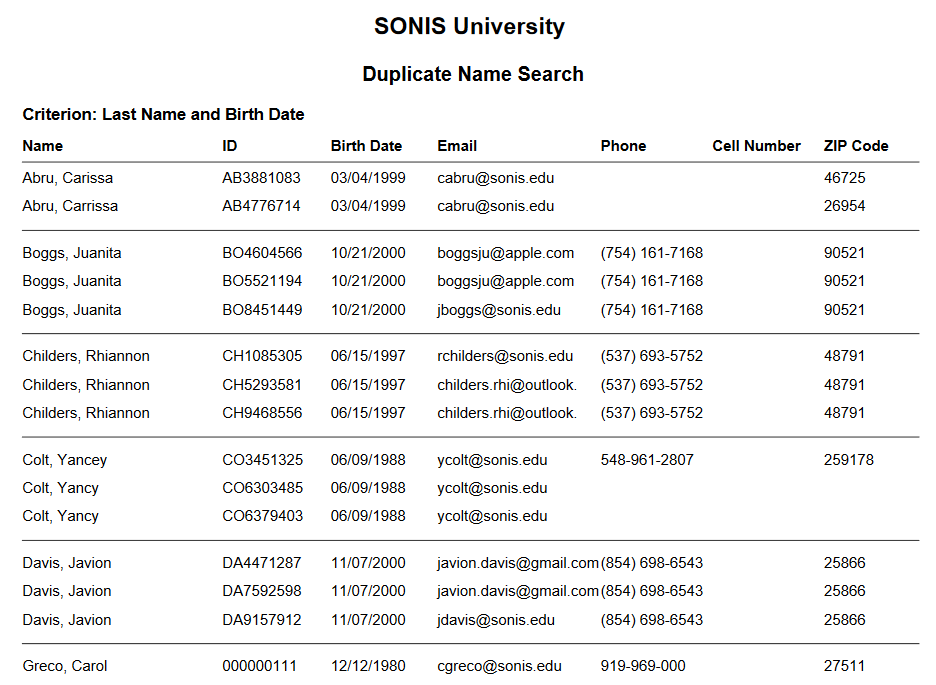Click the jdavis@sonis.edu email address
Viewport: 936px width, 685px height.
(x=496, y=620)
